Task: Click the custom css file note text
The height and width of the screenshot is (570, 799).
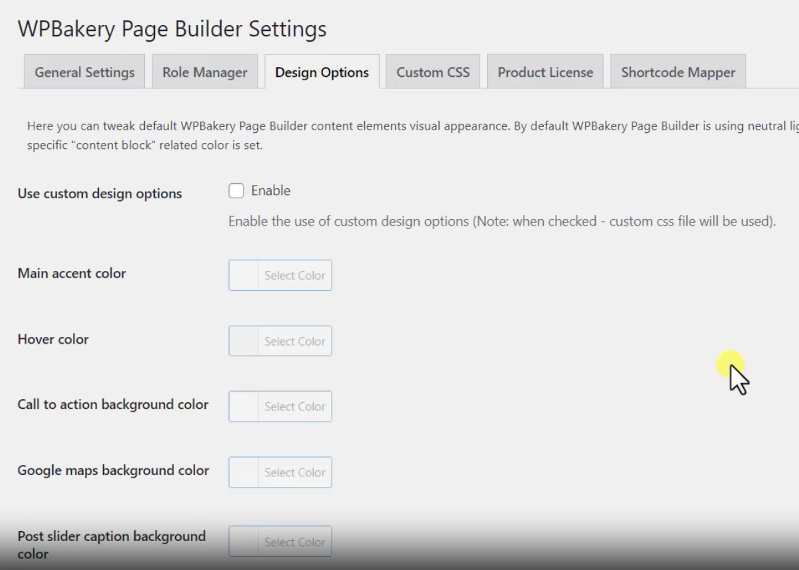Action: (x=502, y=222)
